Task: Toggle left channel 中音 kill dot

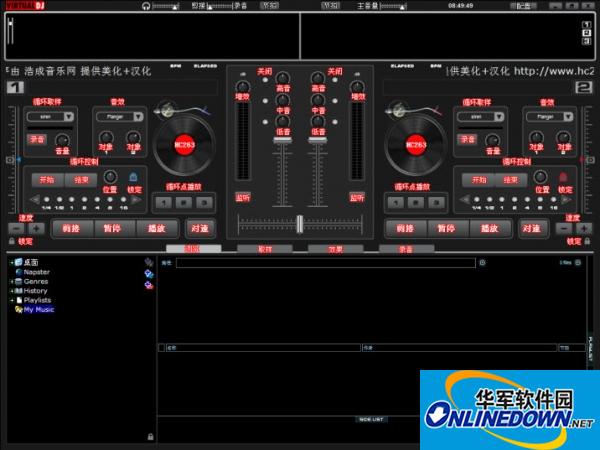Action: [x=265, y=101]
